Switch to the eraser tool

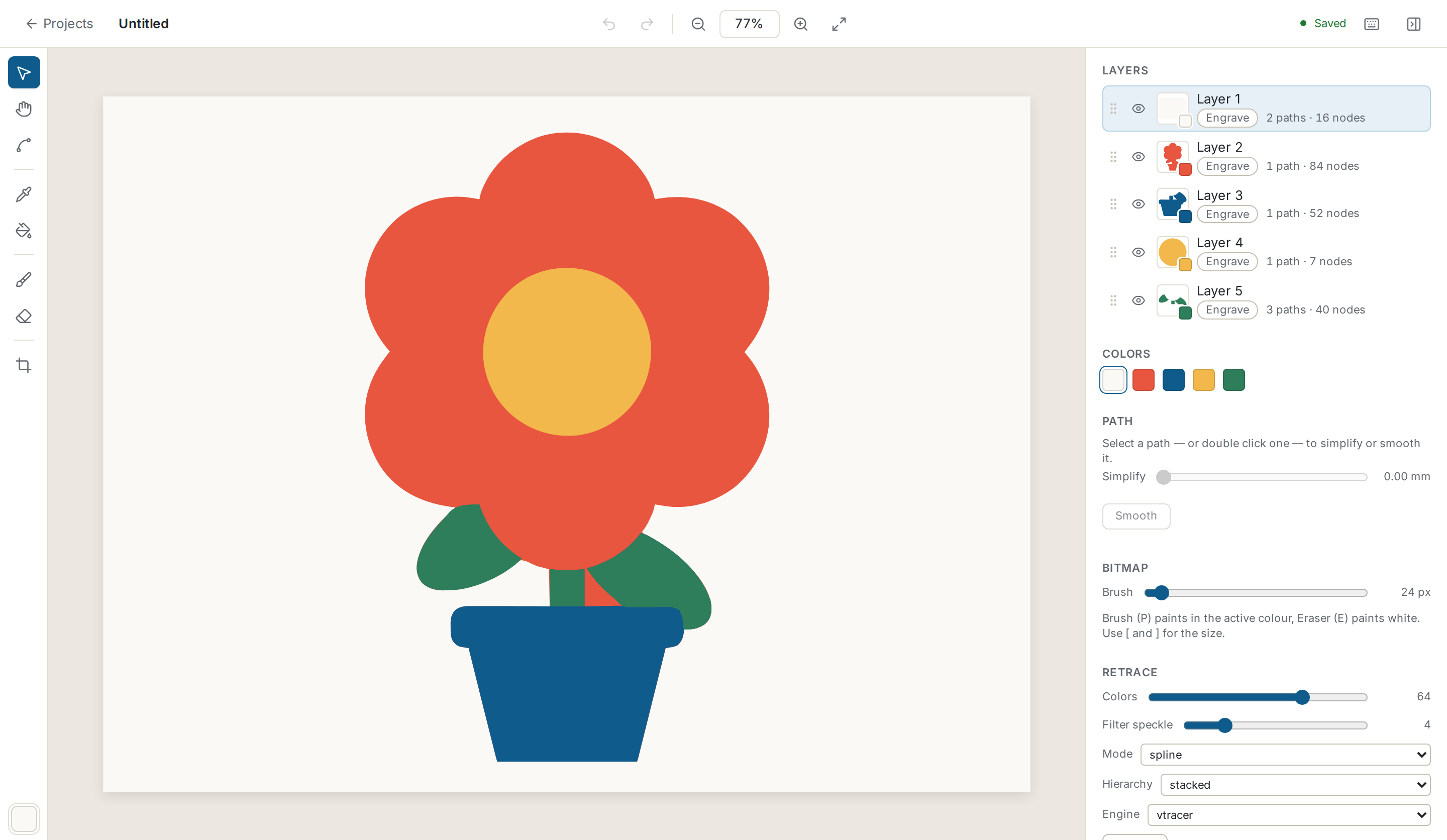coord(24,316)
